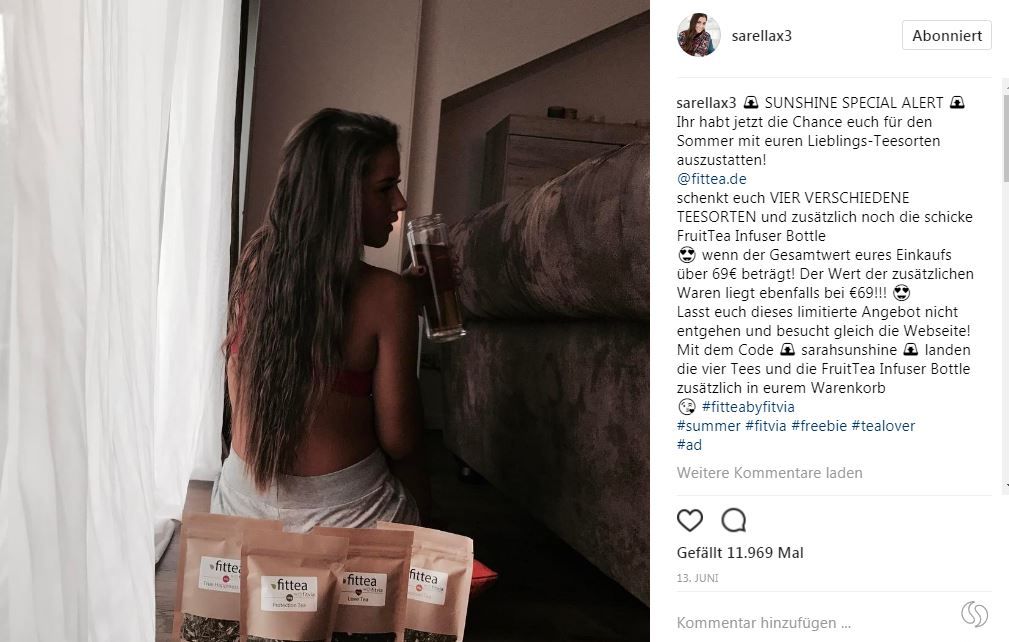This screenshot has height=642, width=1009.
Task: Click the down arrow of caption scrollbar
Action: click(x=1006, y=487)
